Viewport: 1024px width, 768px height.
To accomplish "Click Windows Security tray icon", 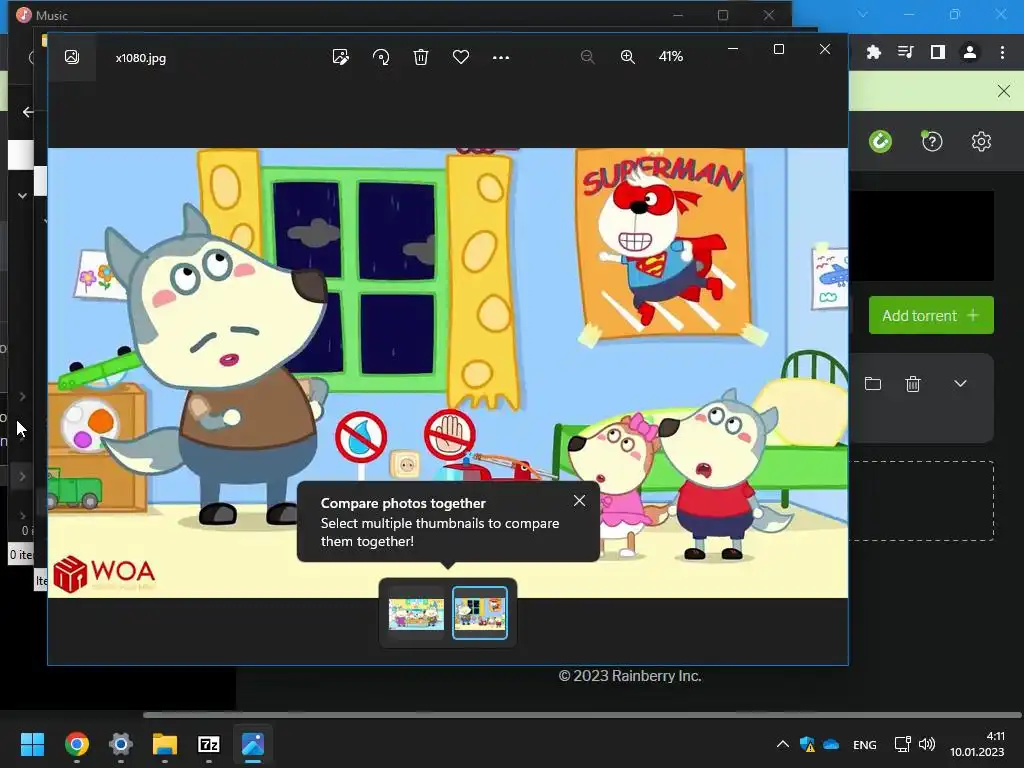I will tap(807, 744).
